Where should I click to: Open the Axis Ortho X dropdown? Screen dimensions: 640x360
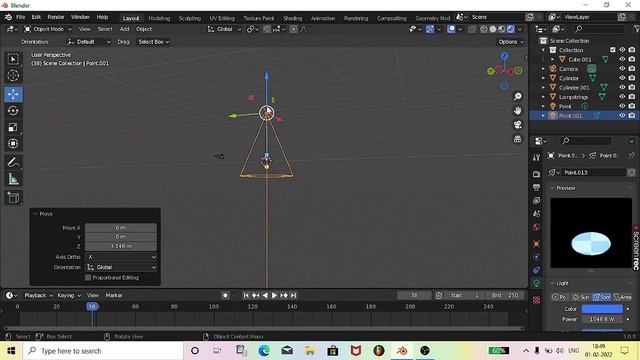click(121, 257)
